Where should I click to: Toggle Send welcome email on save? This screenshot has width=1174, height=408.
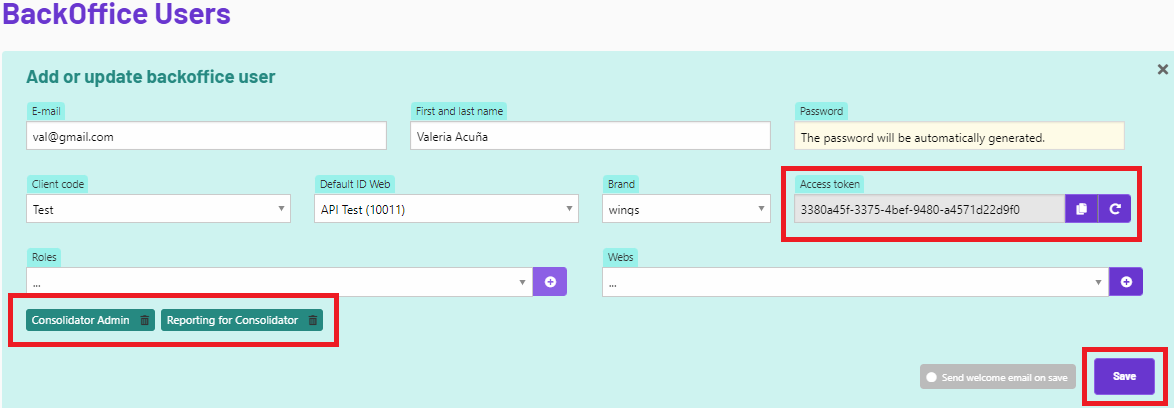(998, 377)
